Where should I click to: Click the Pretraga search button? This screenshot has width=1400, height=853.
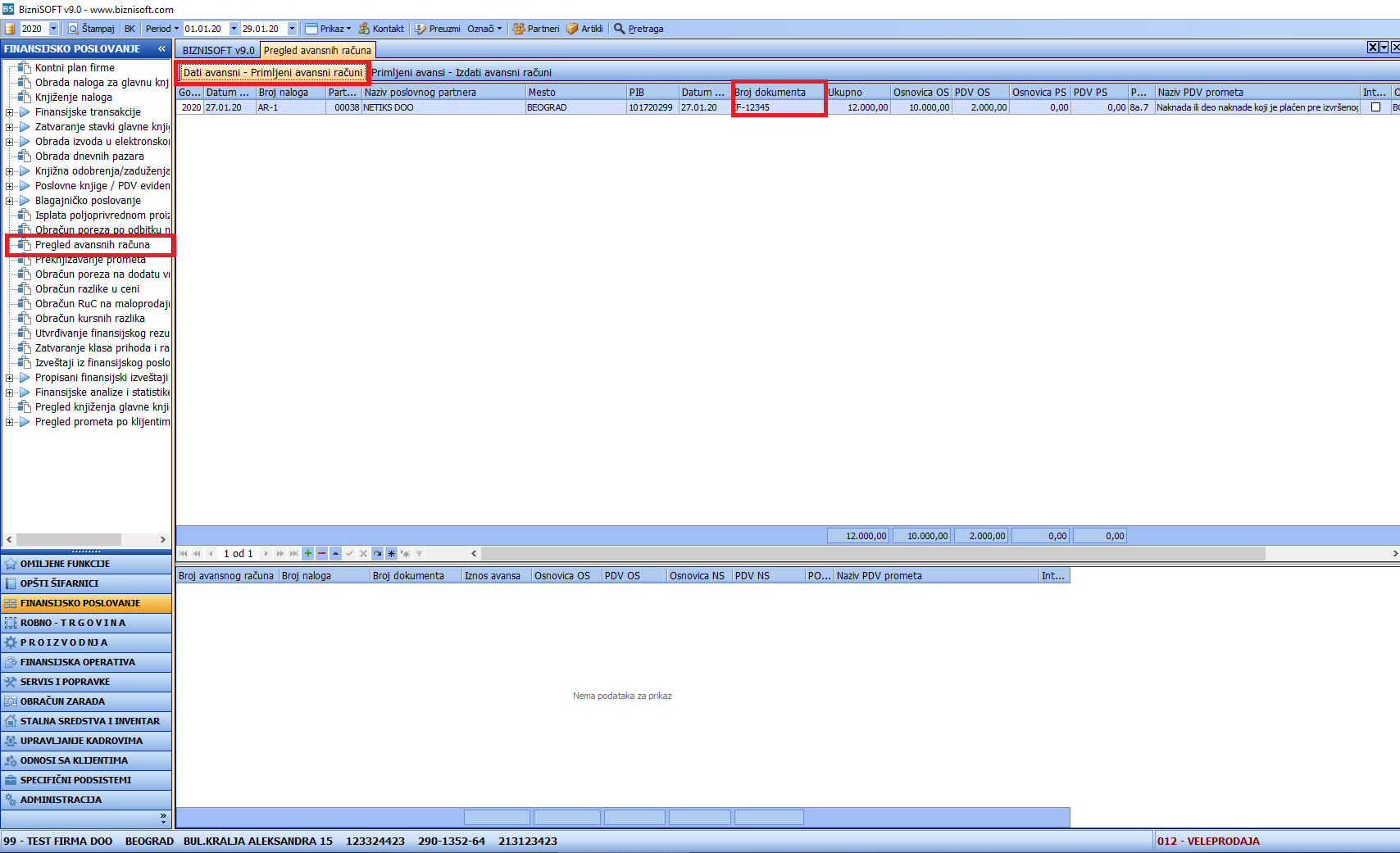coord(639,29)
